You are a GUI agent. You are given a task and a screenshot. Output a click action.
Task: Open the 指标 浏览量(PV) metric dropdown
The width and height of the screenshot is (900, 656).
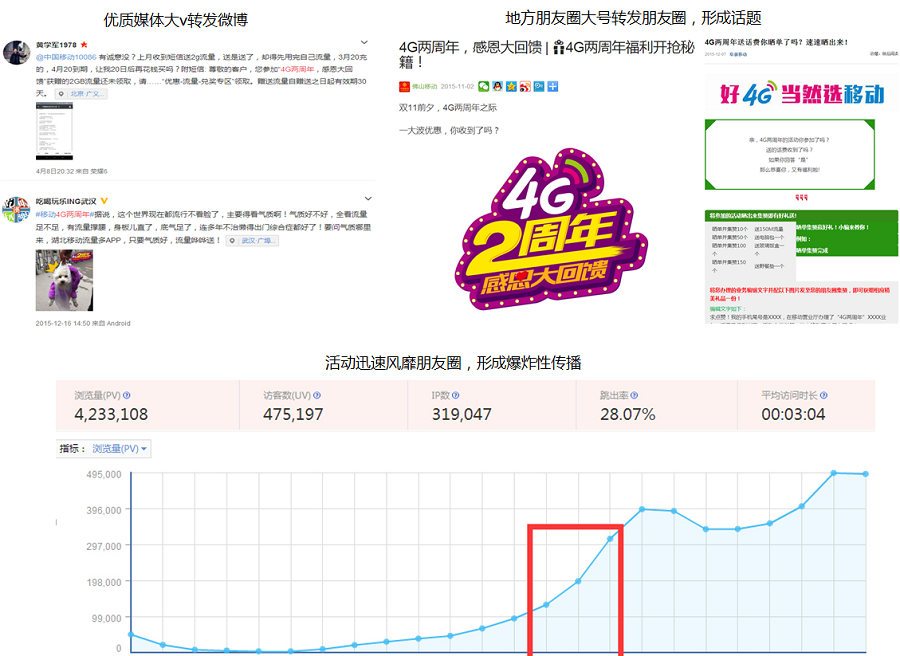[x=119, y=449]
